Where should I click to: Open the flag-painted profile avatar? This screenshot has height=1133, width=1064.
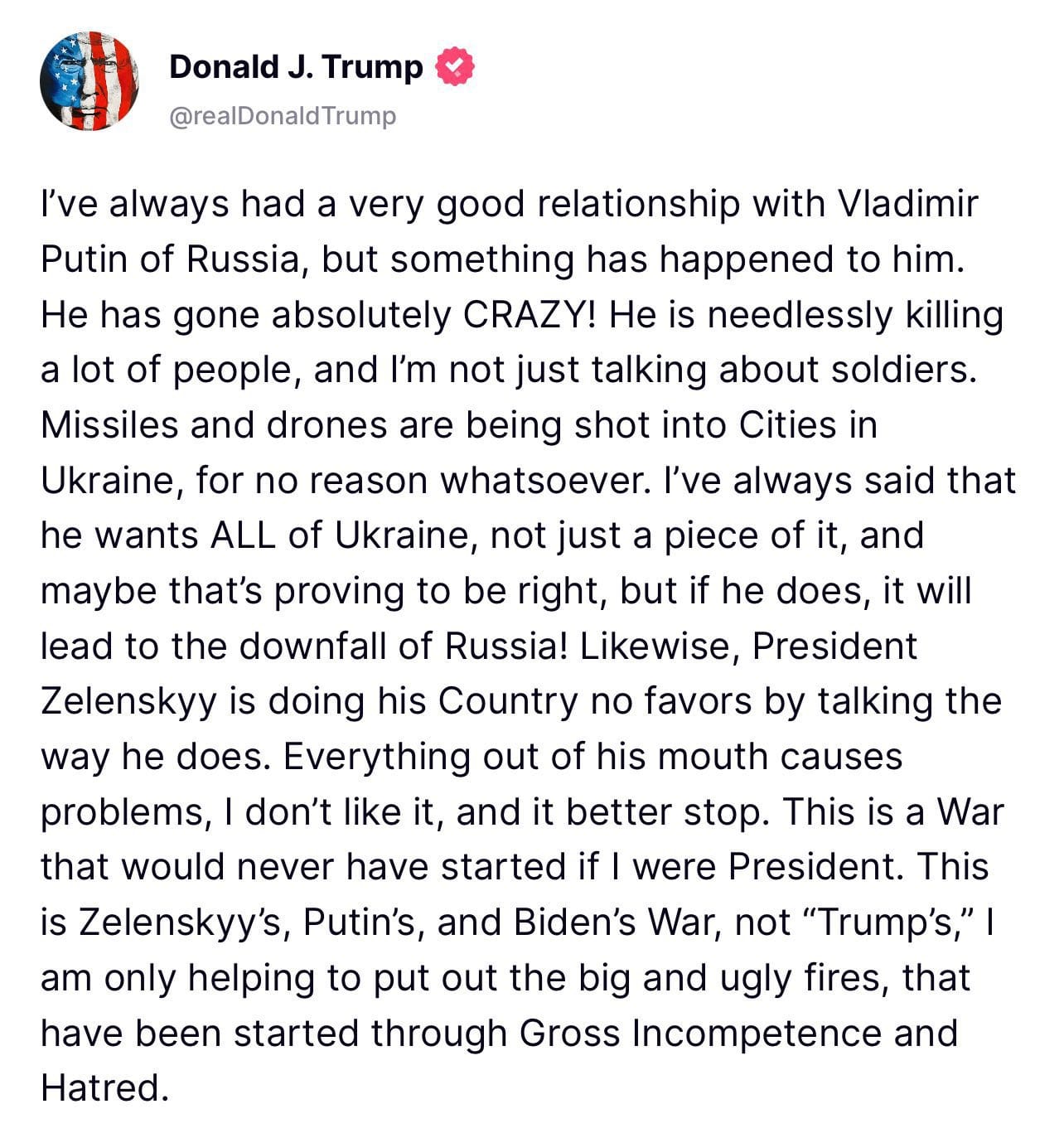point(89,81)
